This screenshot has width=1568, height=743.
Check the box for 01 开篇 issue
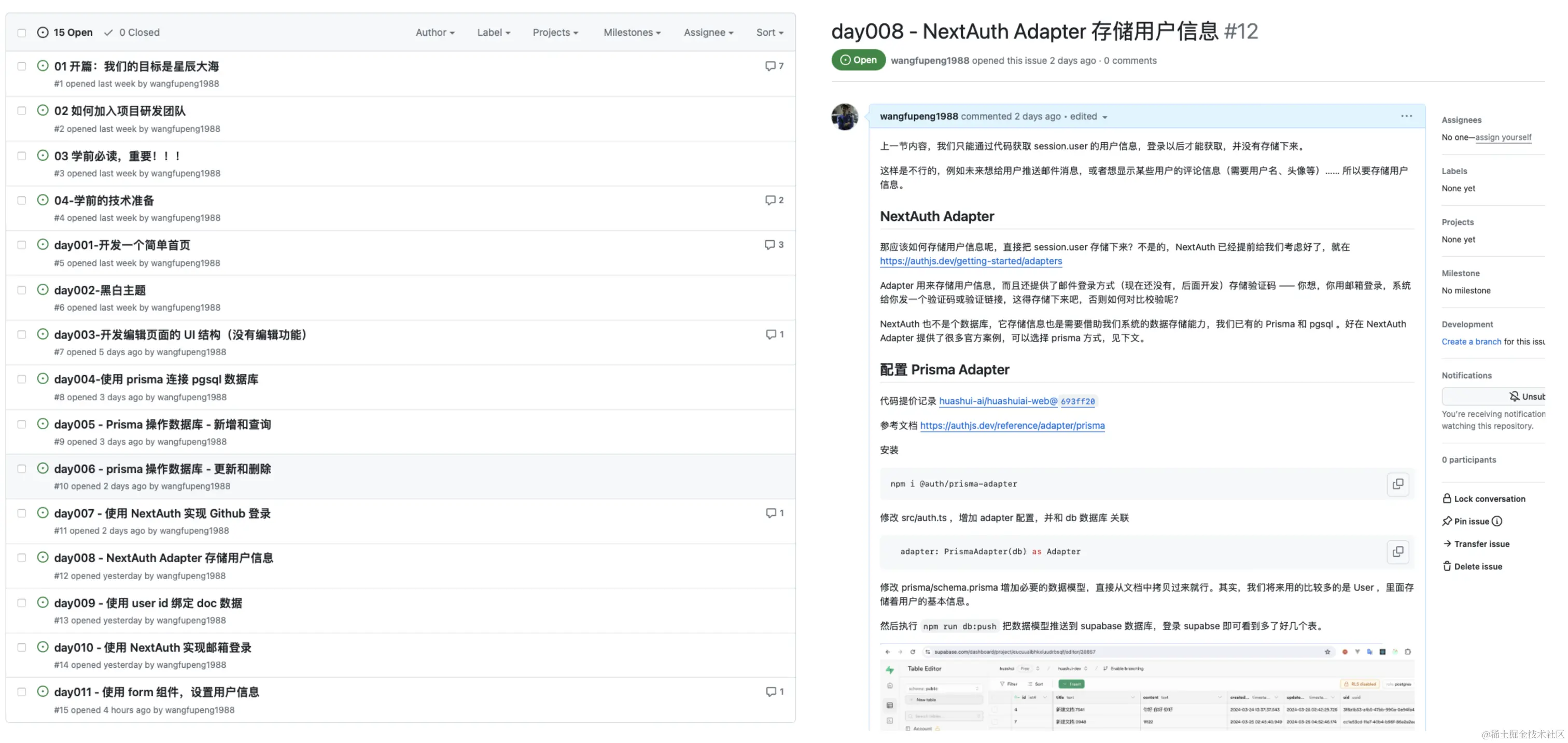pos(22,66)
